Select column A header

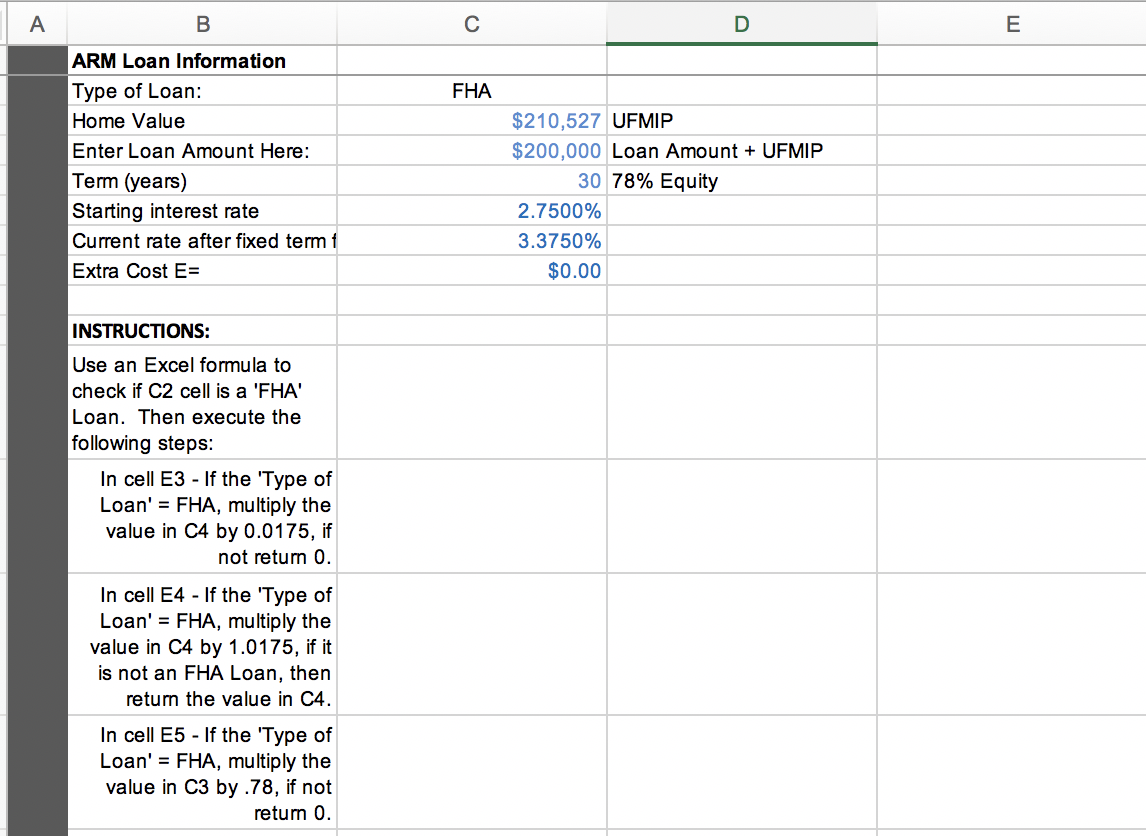pos(37,24)
